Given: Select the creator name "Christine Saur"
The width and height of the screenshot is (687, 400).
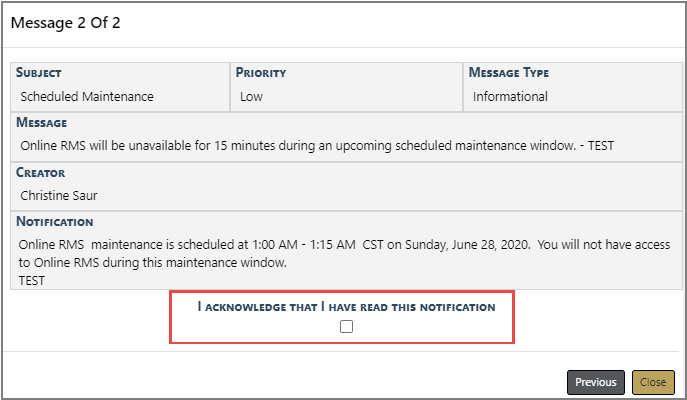Looking at the screenshot, I should 62,195.
